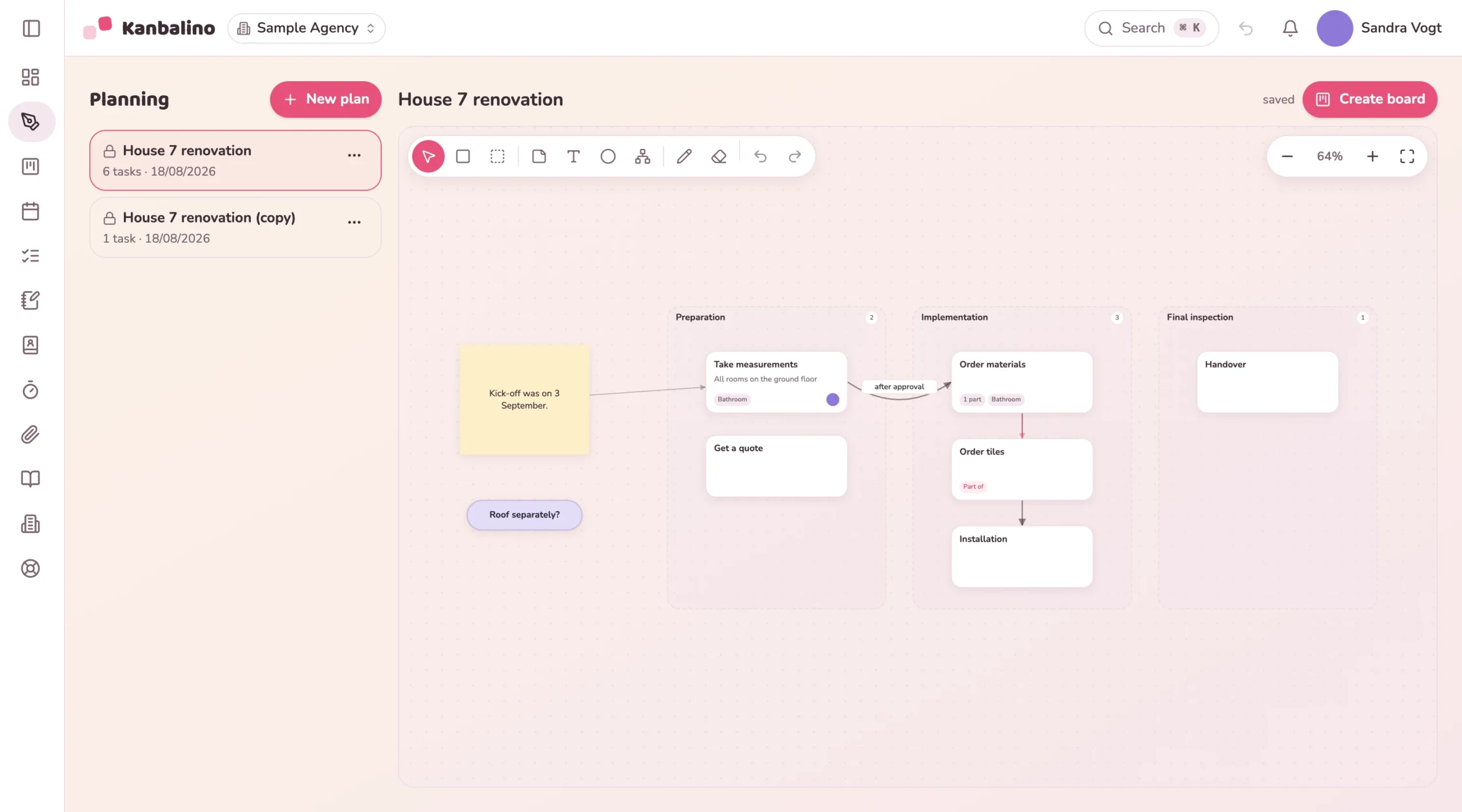
Task: Click the Create board button
Action: [x=1369, y=99]
